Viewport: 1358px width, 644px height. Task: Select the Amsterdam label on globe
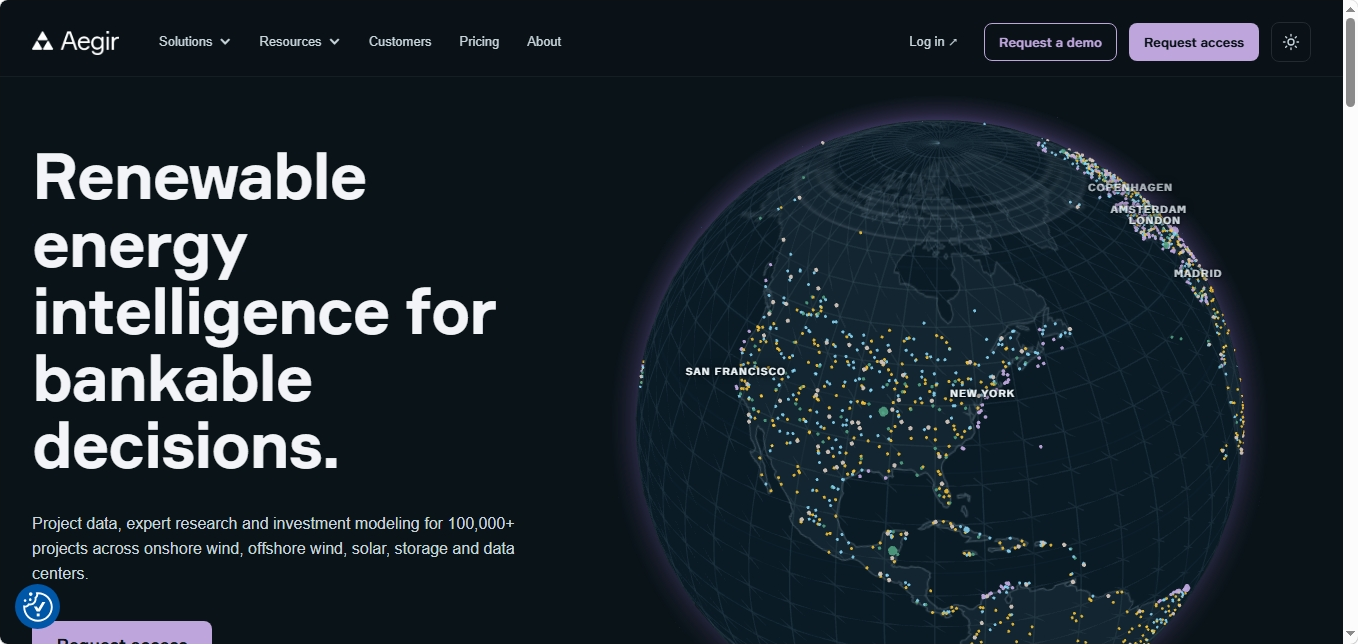coord(1148,209)
